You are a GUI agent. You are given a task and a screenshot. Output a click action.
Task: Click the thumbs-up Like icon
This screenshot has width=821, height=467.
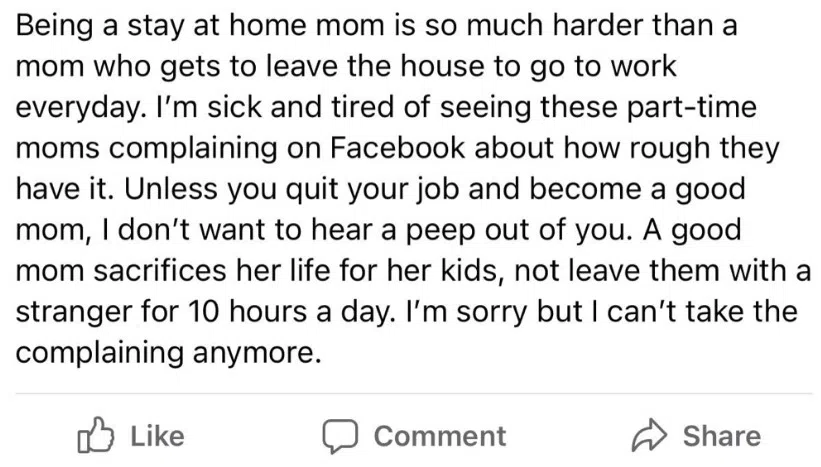click(x=95, y=435)
